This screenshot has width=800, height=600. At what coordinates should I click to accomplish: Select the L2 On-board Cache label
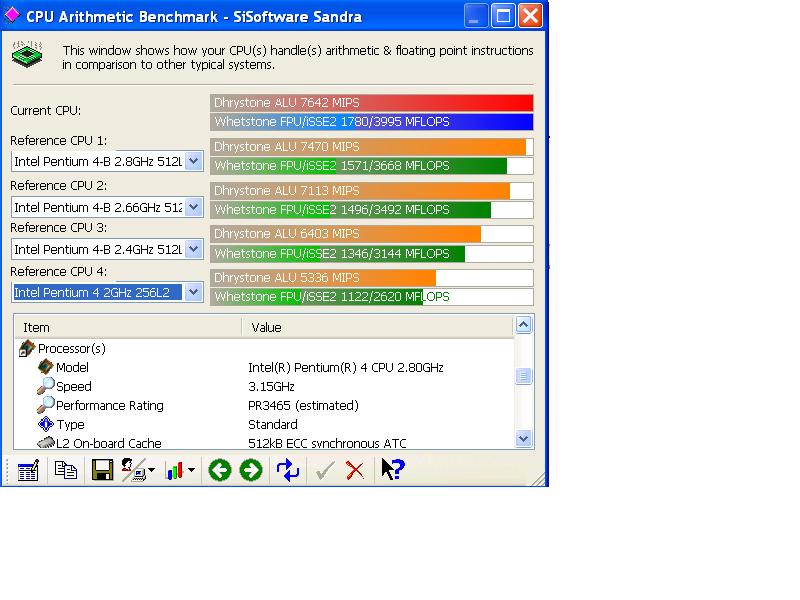tap(109, 443)
